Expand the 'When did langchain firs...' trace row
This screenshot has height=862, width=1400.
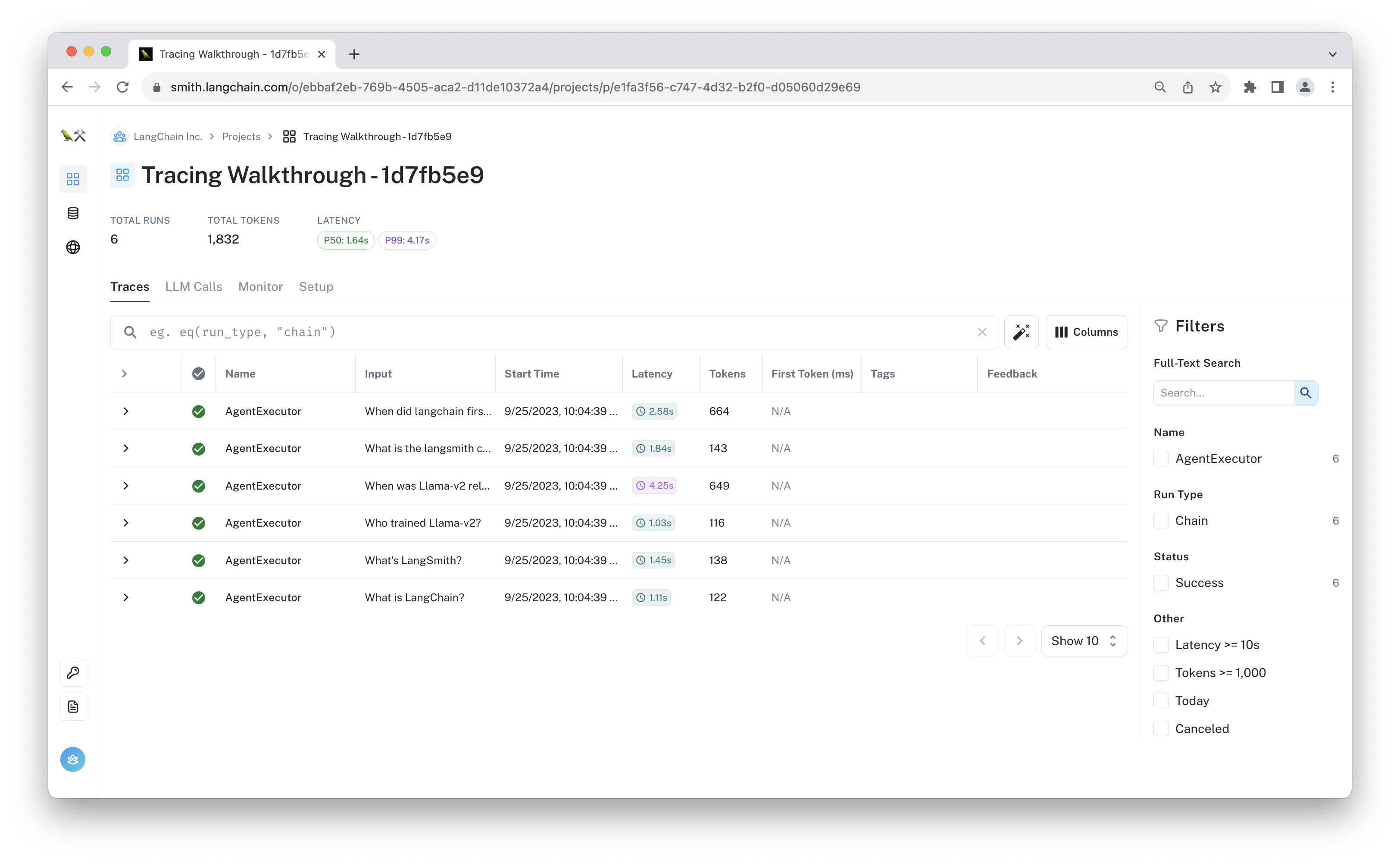pyautogui.click(x=126, y=411)
